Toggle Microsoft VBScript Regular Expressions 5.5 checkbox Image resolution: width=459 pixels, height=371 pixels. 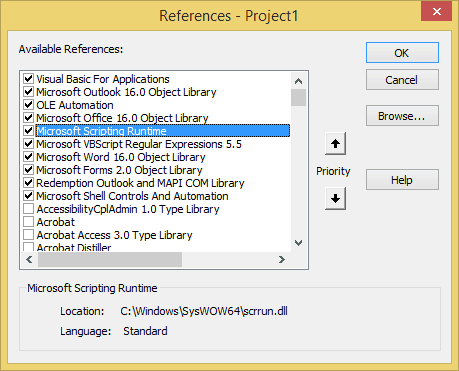coord(29,144)
